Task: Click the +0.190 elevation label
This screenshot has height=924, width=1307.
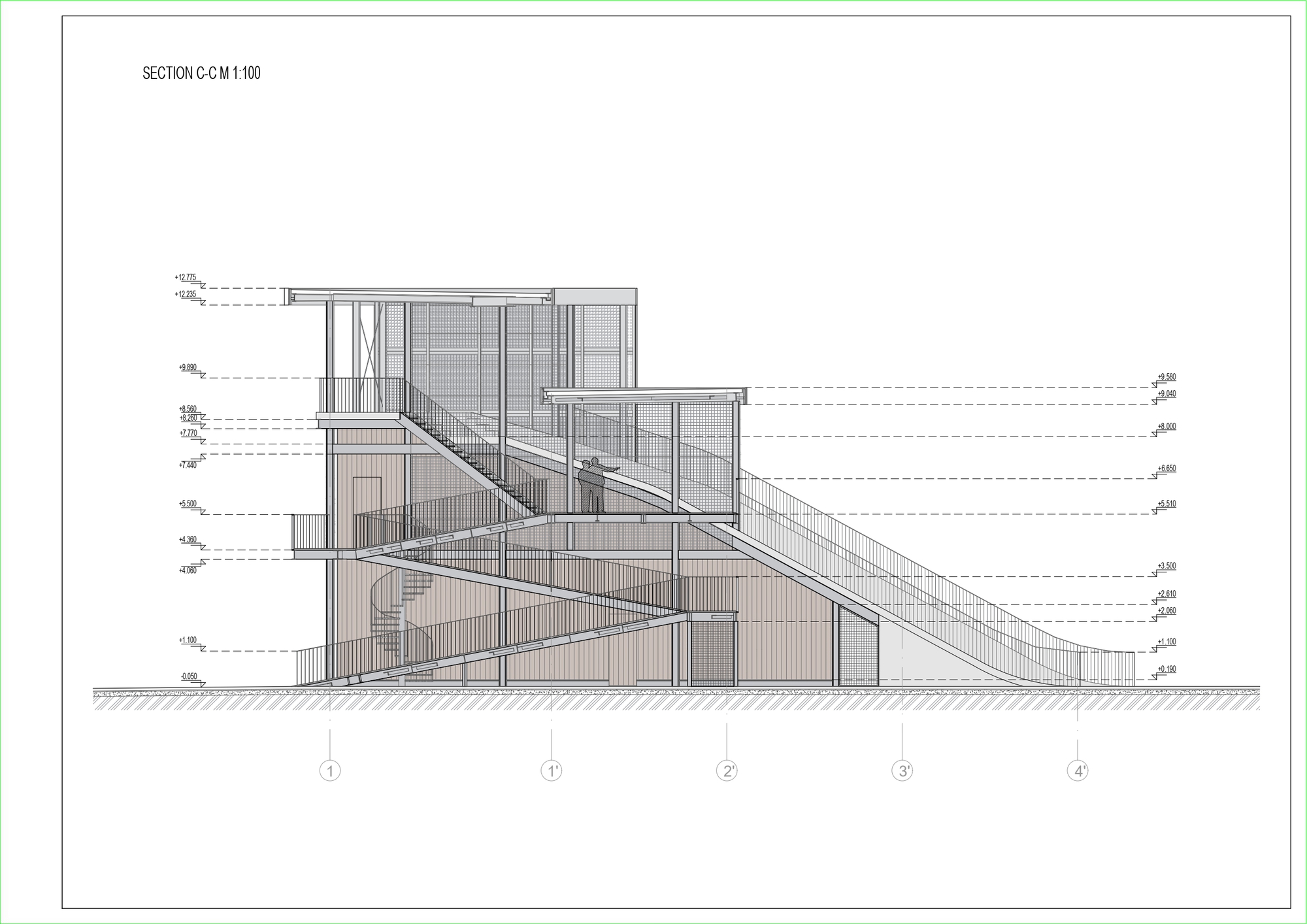Action: tap(1166, 669)
